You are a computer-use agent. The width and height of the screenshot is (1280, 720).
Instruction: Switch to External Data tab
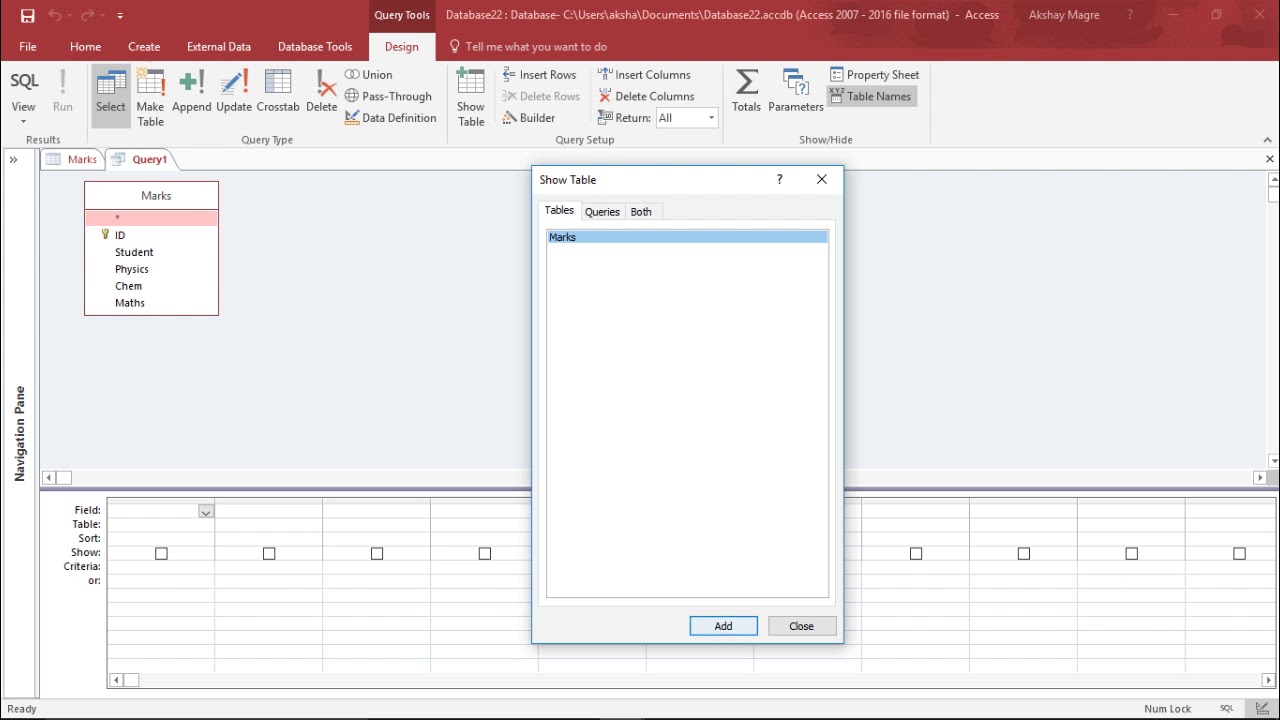click(x=219, y=47)
